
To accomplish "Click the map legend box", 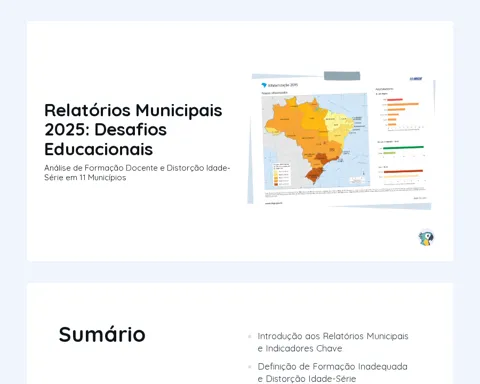I will click(281, 174).
